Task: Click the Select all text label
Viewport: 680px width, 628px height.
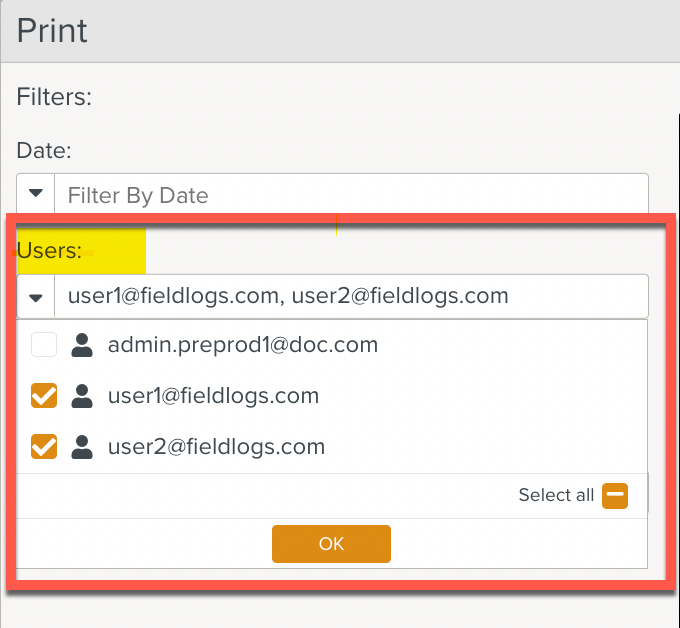Action: [556, 495]
